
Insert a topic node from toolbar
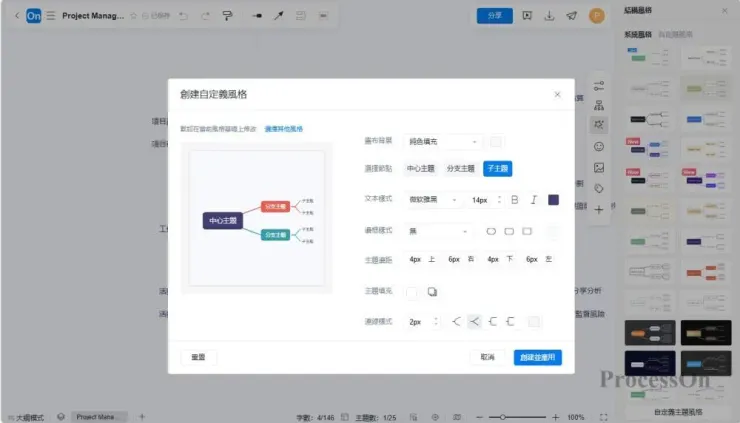(257, 16)
